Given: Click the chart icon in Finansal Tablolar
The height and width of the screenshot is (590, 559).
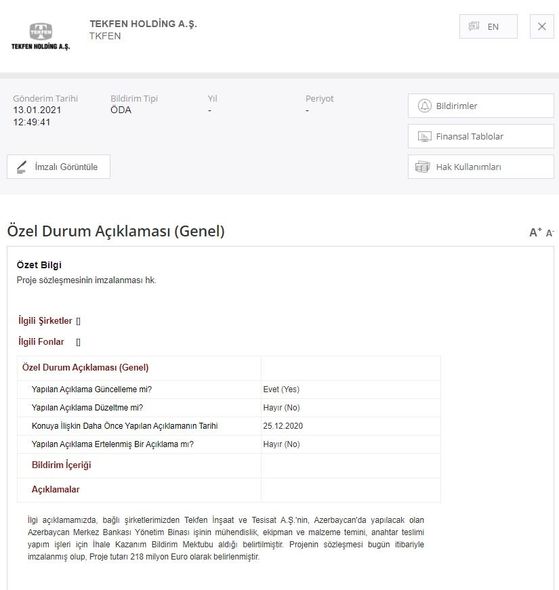Looking at the screenshot, I should point(424,136).
